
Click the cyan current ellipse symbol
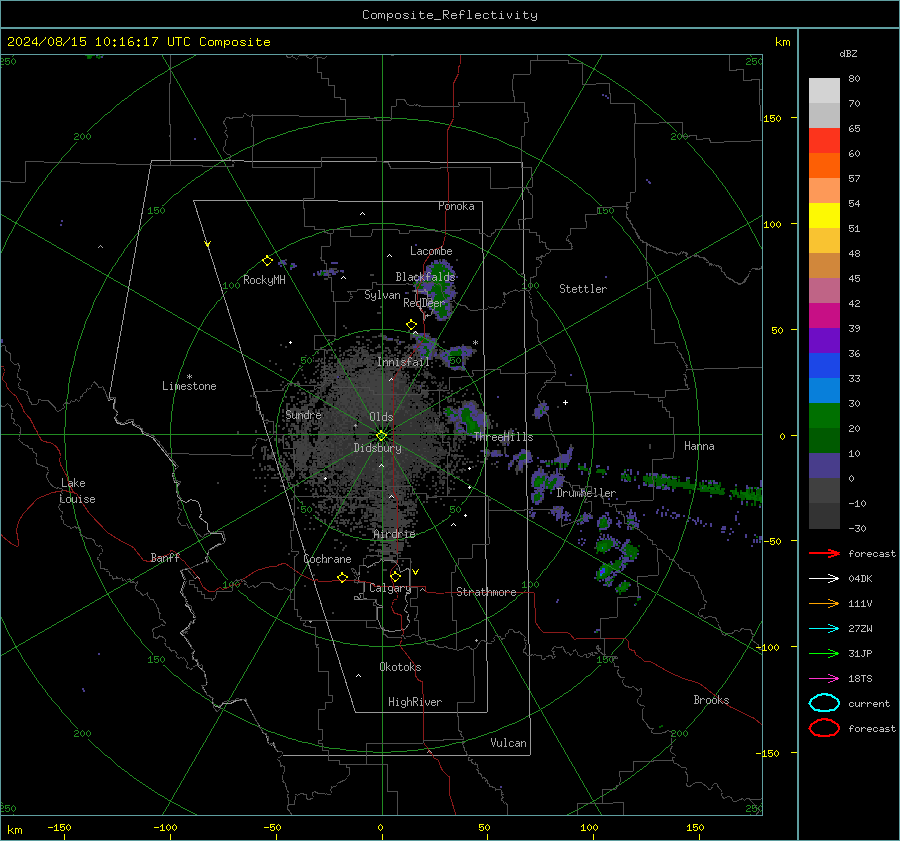point(824,703)
